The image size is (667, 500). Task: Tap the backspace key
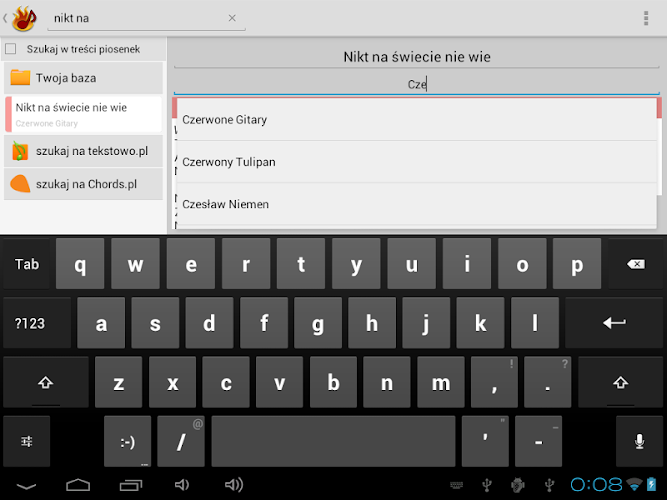click(x=636, y=264)
